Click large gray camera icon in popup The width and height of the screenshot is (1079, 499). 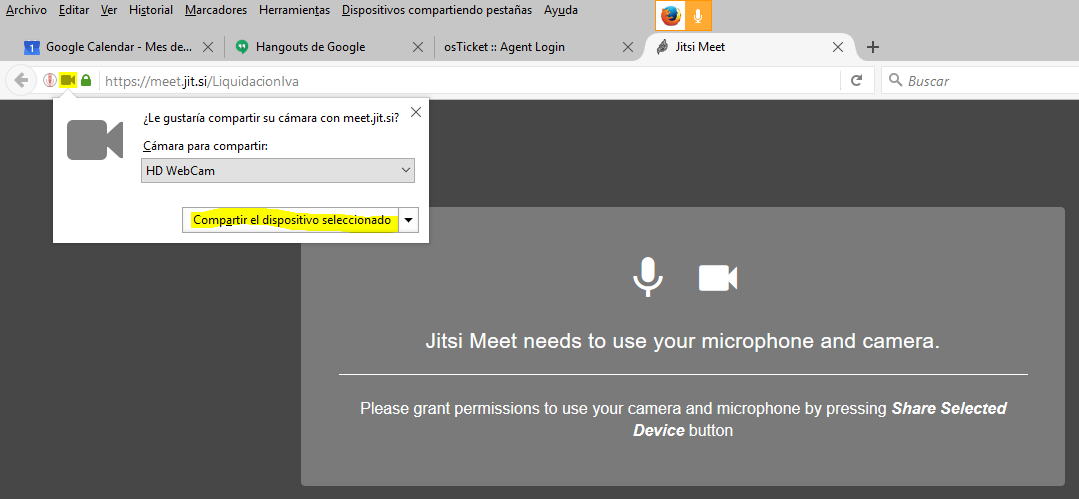[x=95, y=140]
